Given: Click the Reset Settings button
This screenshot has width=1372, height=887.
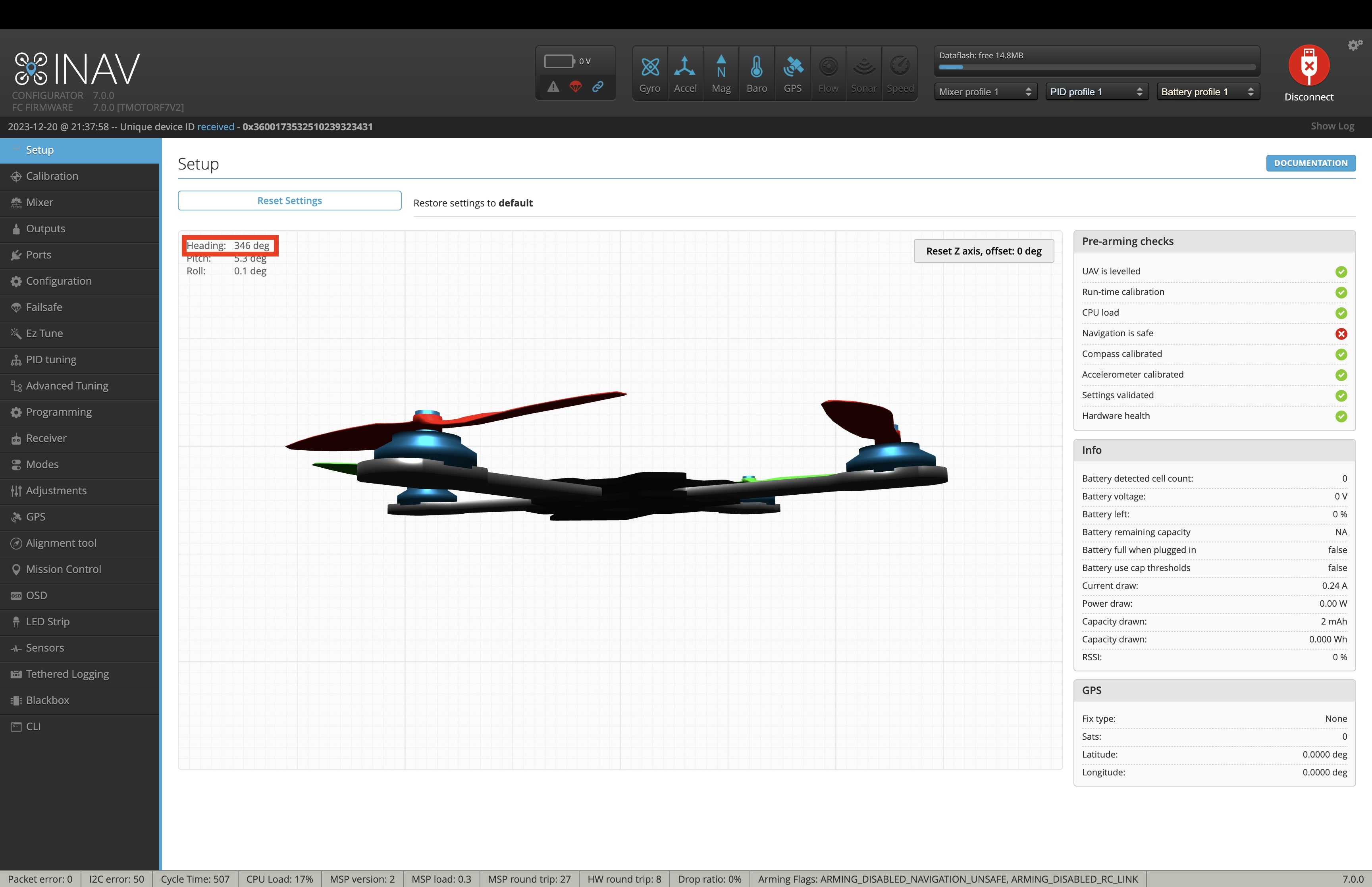Looking at the screenshot, I should click(x=289, y=201).
